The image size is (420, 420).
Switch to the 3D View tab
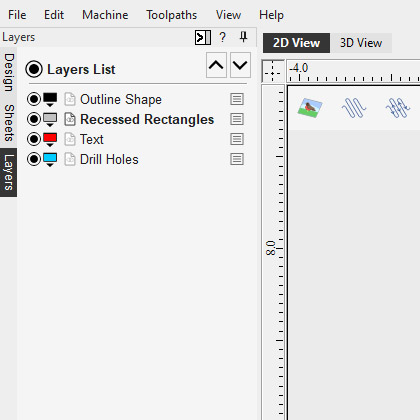[361, 43]
